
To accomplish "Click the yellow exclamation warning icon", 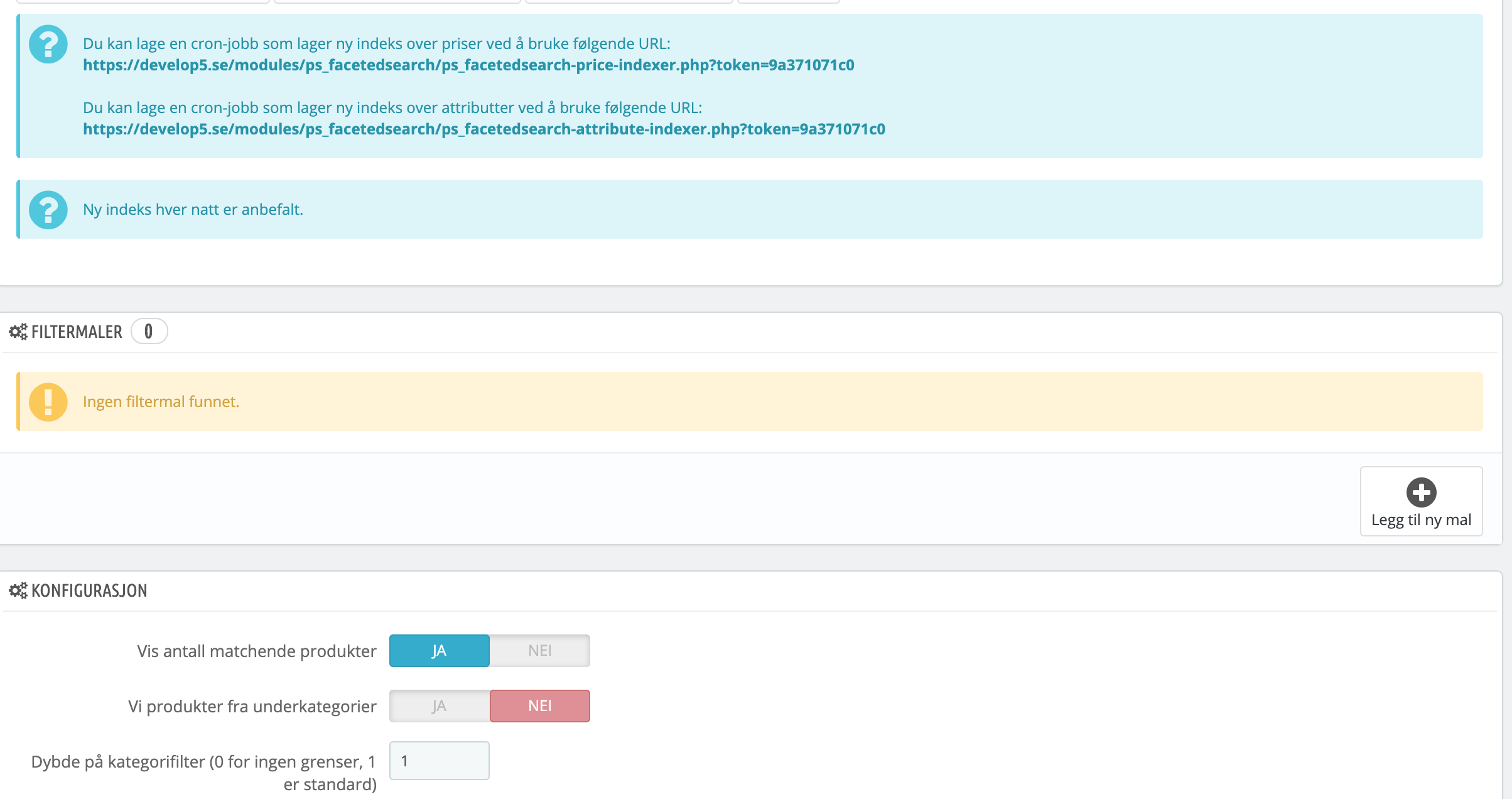I will 48,402.
